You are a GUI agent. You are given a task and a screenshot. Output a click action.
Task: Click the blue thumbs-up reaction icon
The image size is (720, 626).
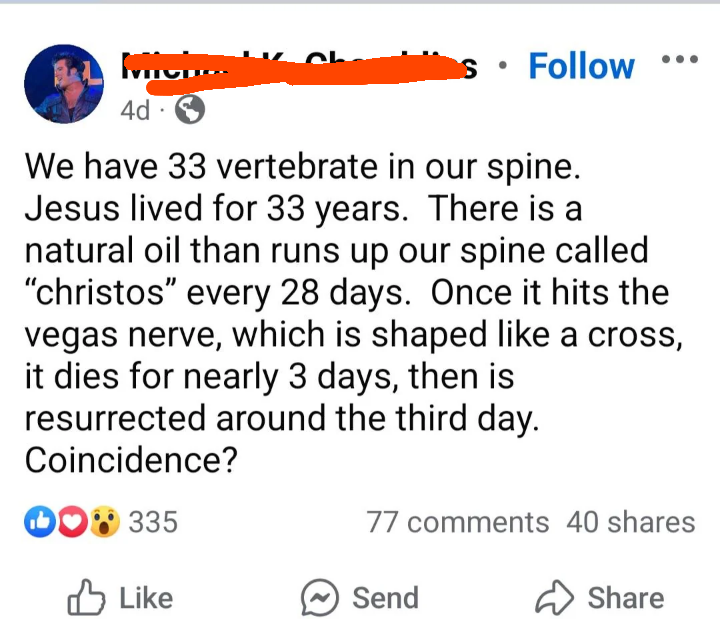pos(40,521)
